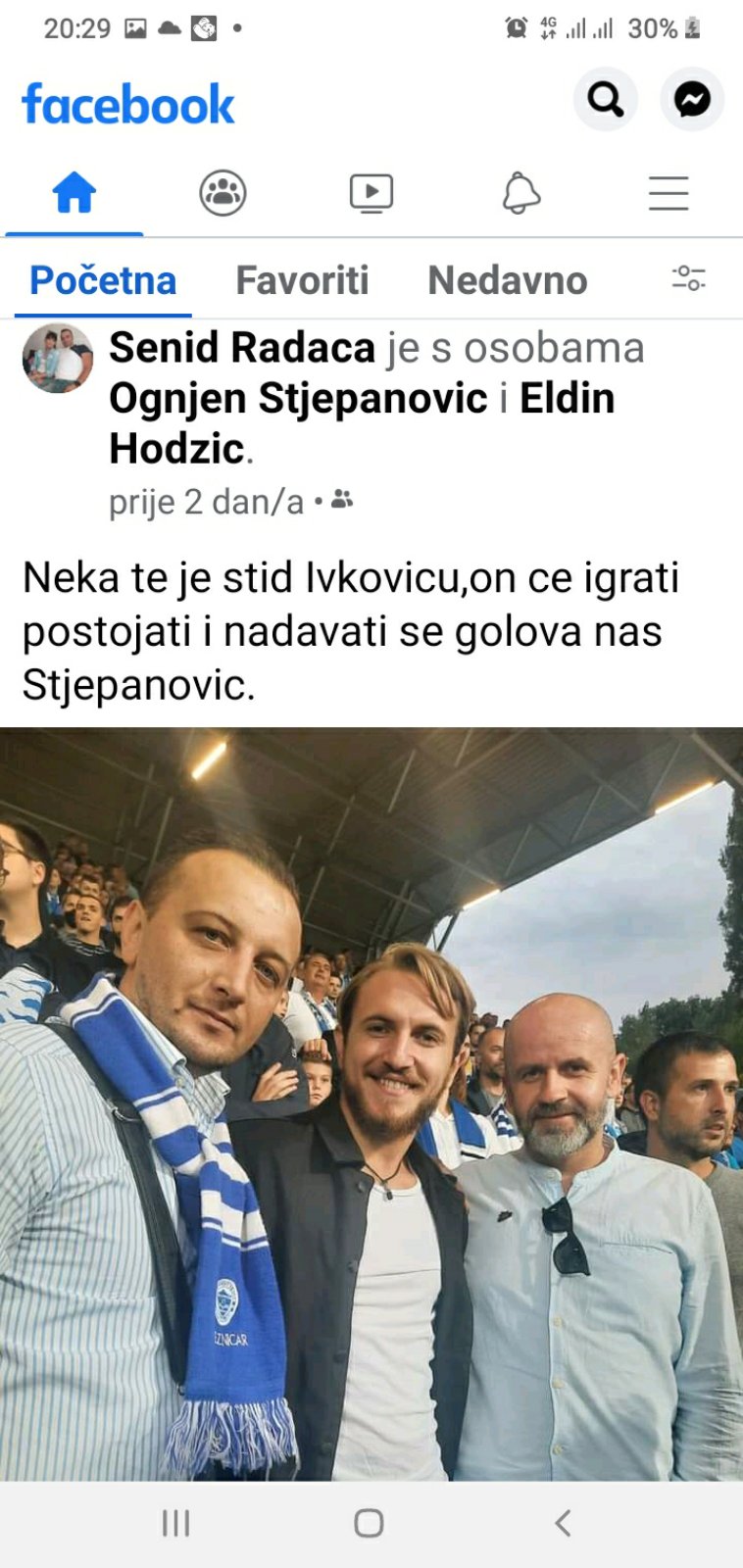Tap the post timestamp prije 2 dan/a
743x1568 pixels.
click(x=206, y=502)
